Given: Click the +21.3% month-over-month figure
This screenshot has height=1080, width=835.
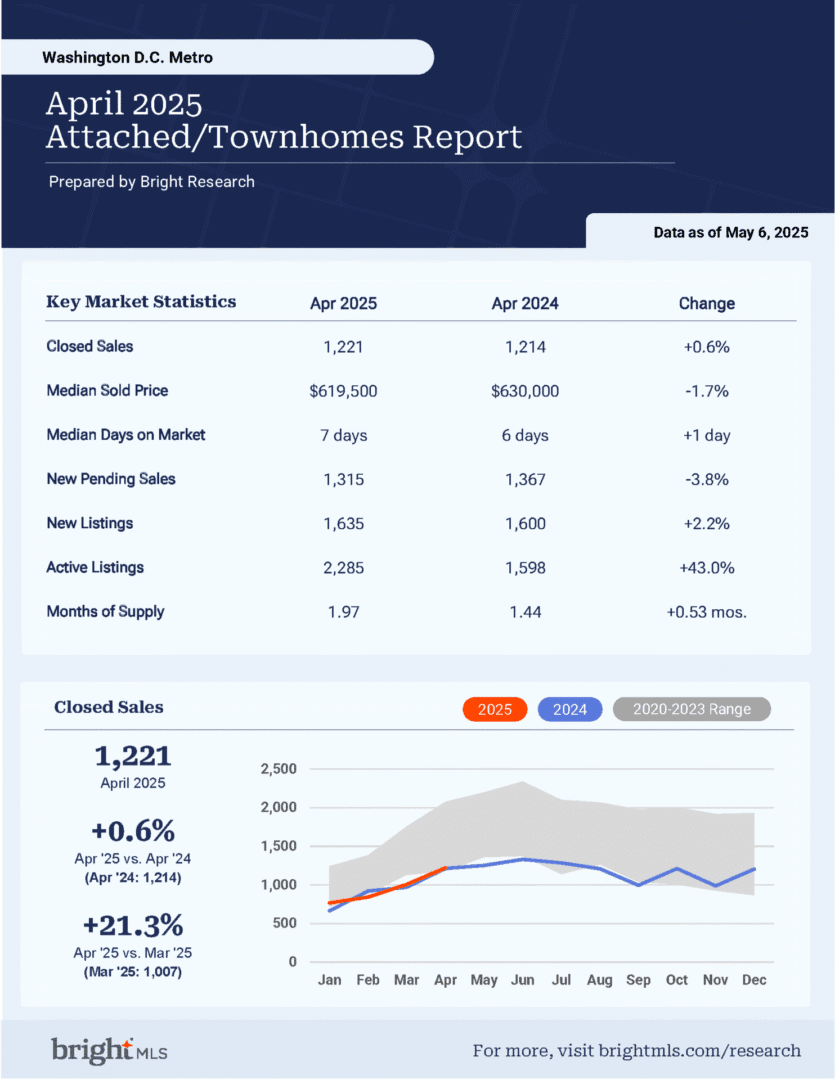Looking at the screenshot, I should (x=133, y=925).
